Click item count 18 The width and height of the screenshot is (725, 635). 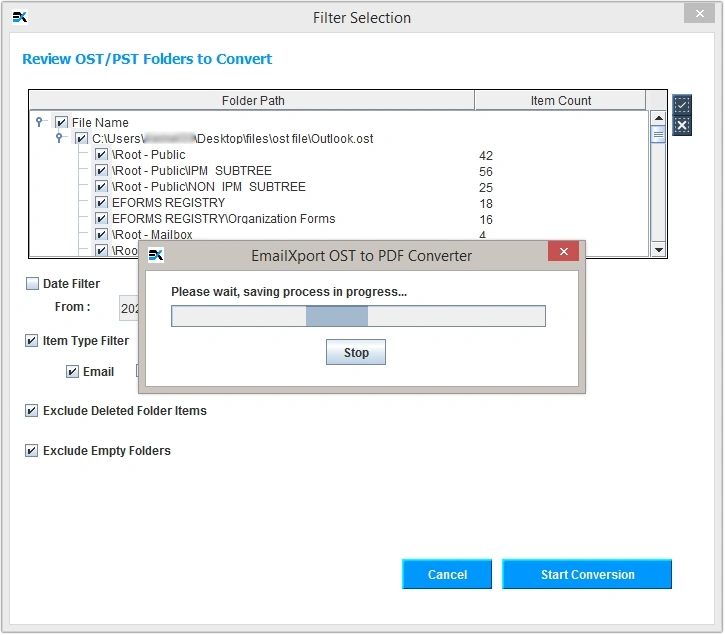pyautogui.click(x=485, y=203)
